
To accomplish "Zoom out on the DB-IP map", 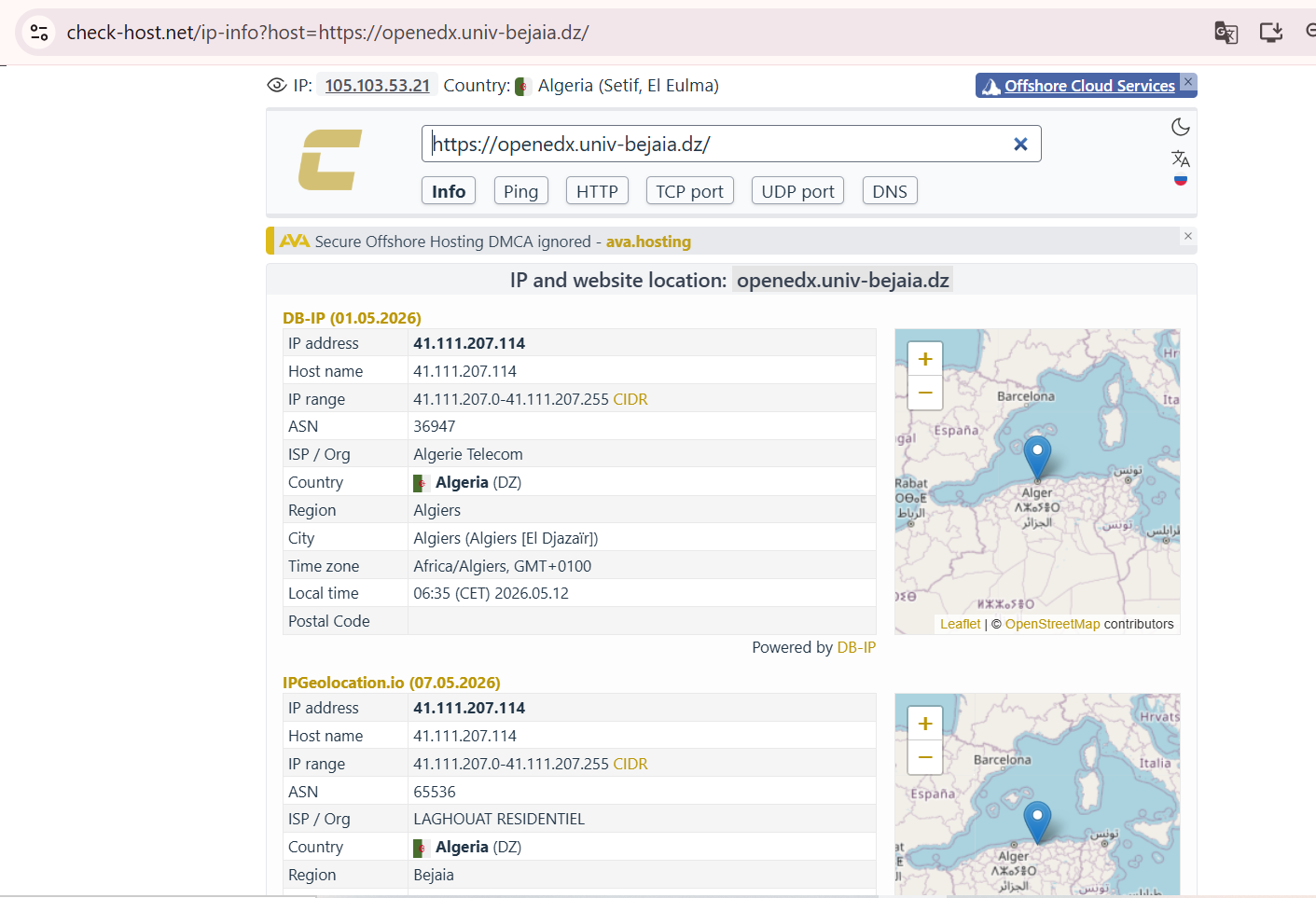I will (x=925, y=393).
